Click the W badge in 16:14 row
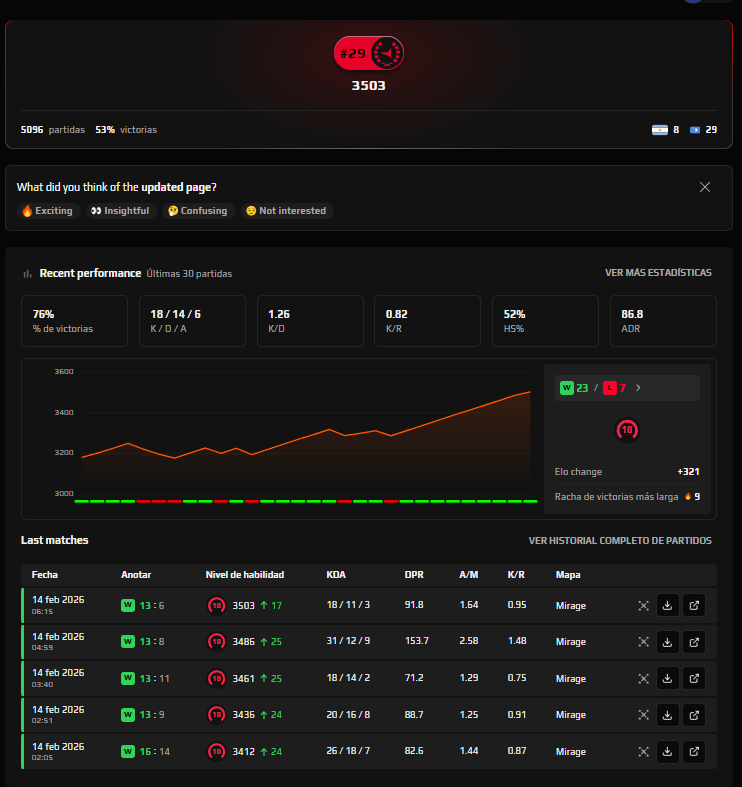The height and width of the screenshot is (787, 742). point(128,751)
